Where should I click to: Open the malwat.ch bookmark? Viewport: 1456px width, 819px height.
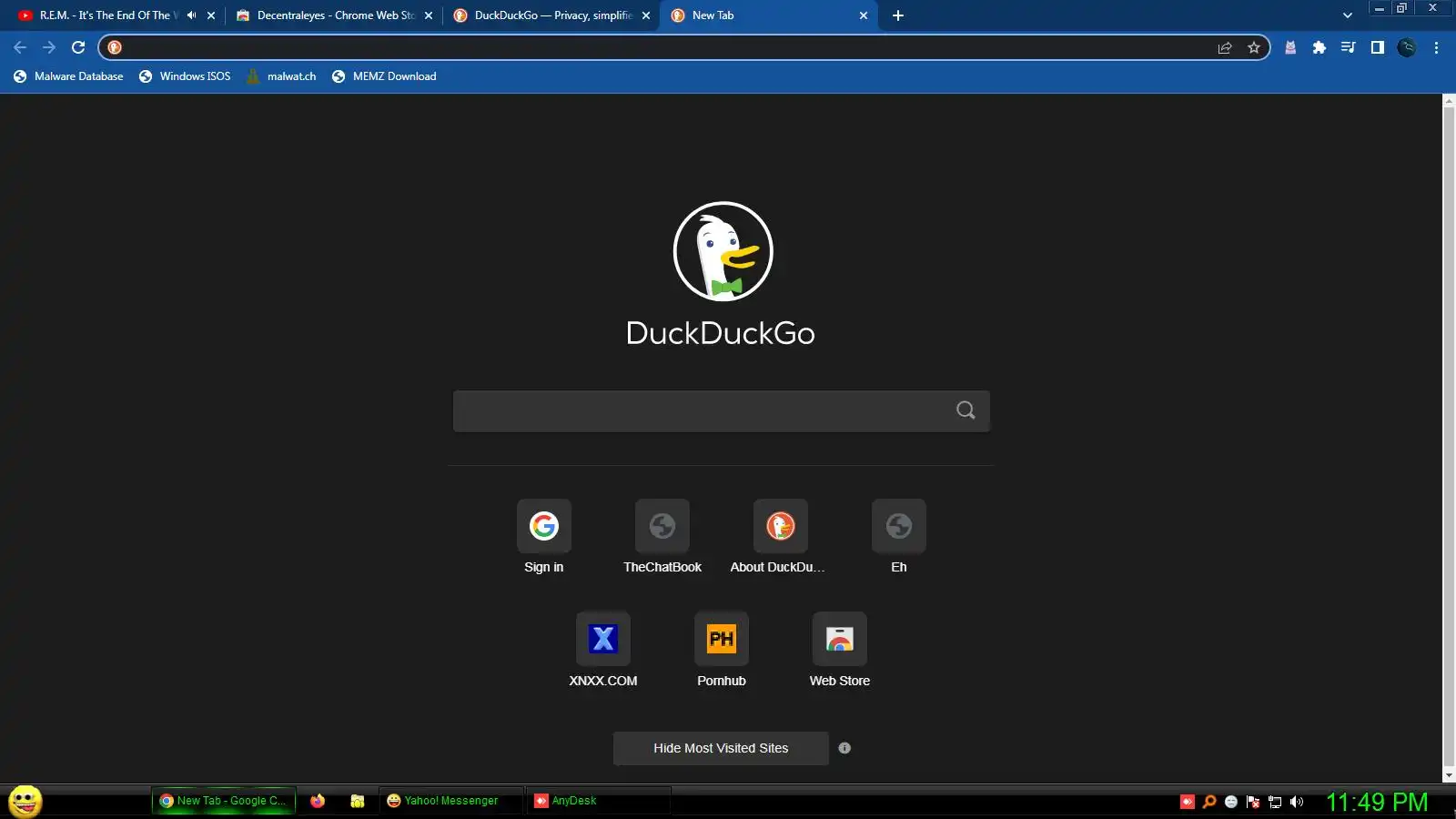click(281, 76)
